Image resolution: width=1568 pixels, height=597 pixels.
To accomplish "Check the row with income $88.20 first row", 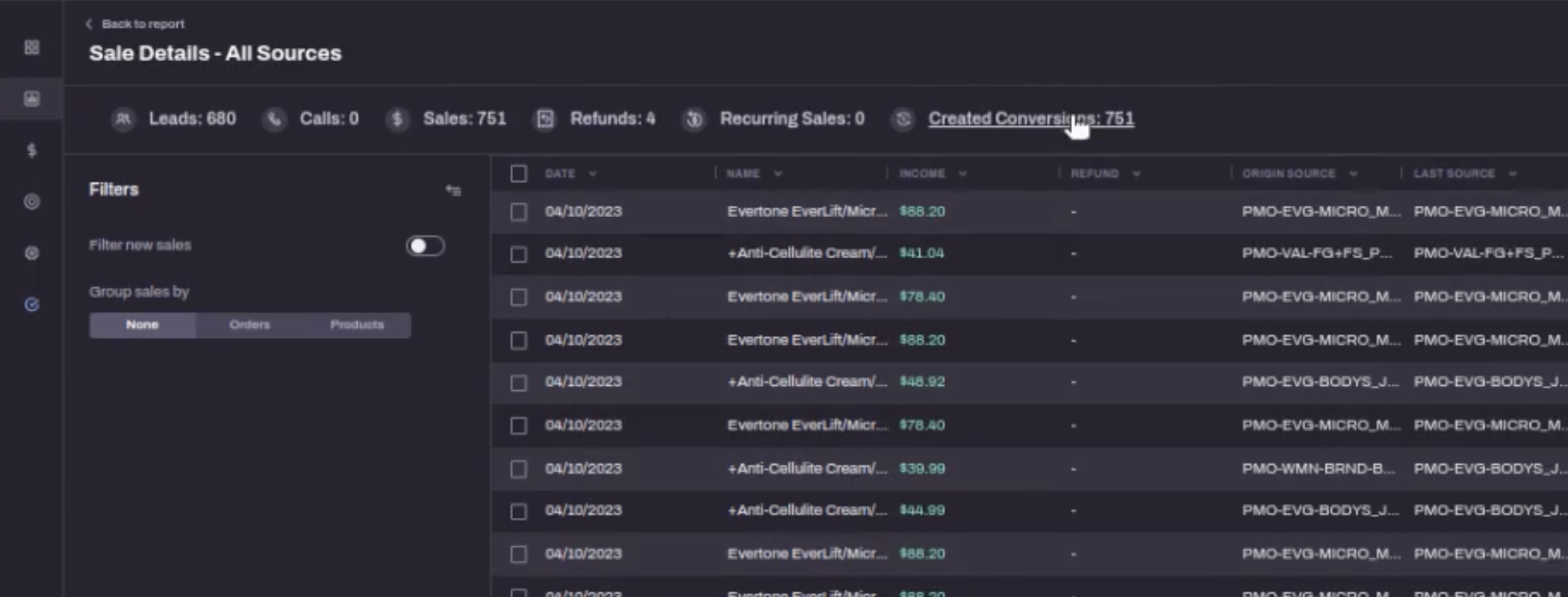I will (x=519, y=212).
